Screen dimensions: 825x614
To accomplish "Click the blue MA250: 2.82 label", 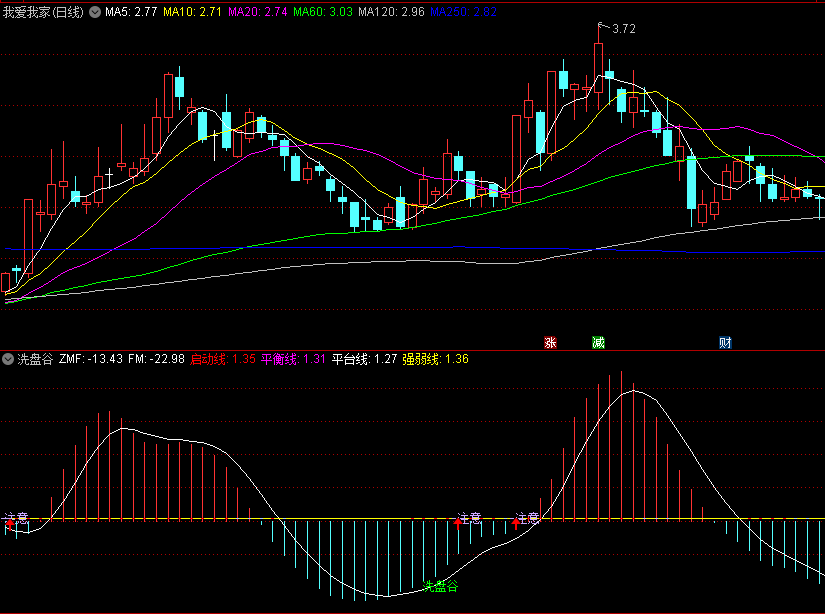I will [463, 12].
